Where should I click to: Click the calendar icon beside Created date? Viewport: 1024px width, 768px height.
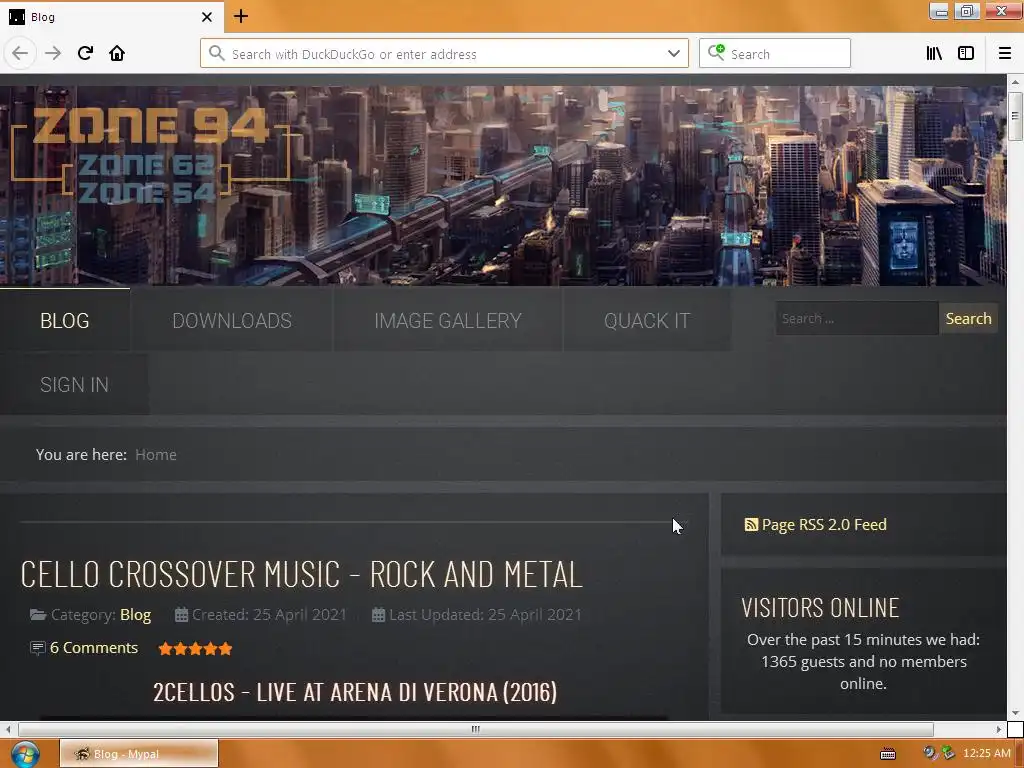click(x=181, y=615)
